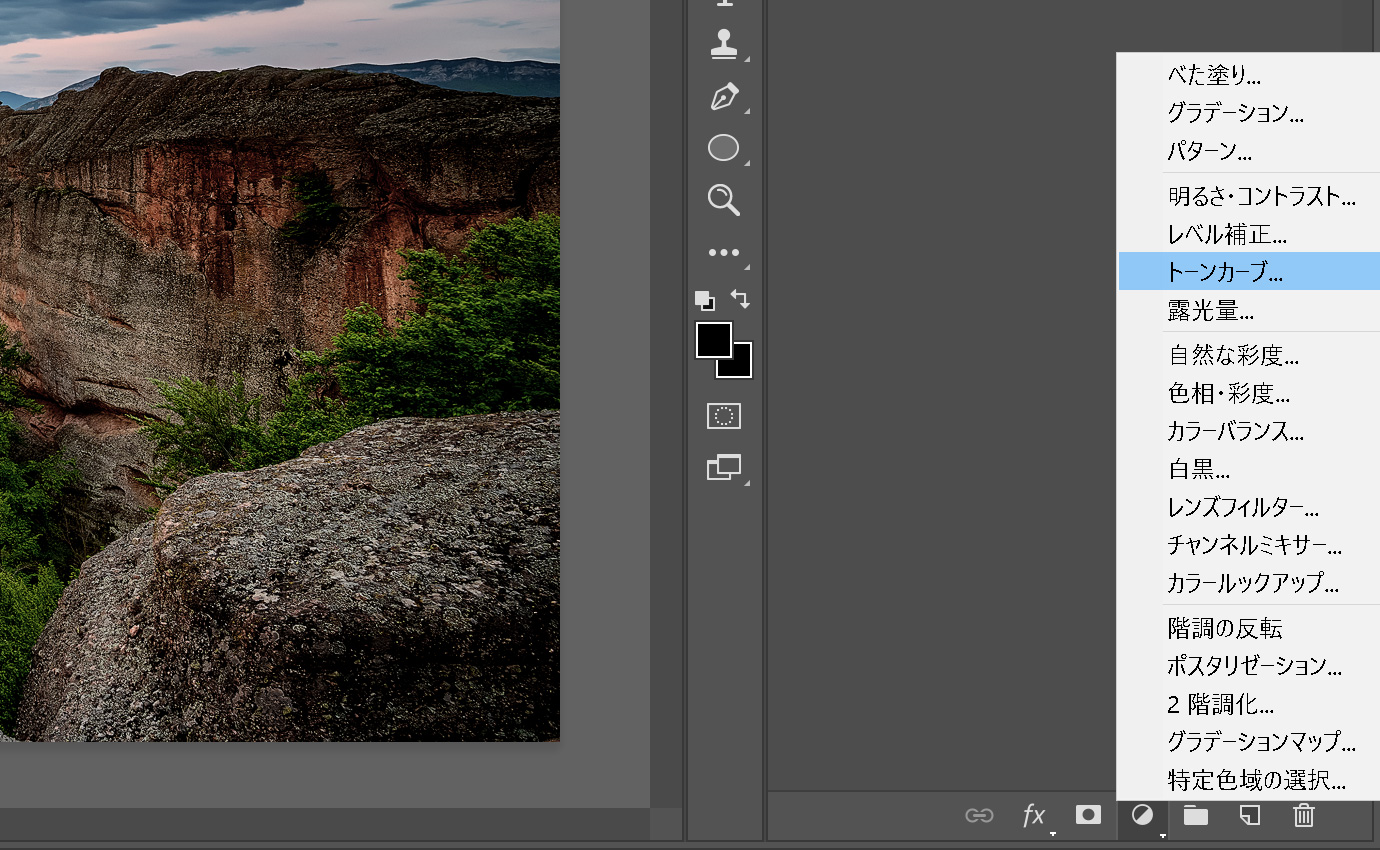Select 色相・彩度 adjustment option

tap(1228, 393)
